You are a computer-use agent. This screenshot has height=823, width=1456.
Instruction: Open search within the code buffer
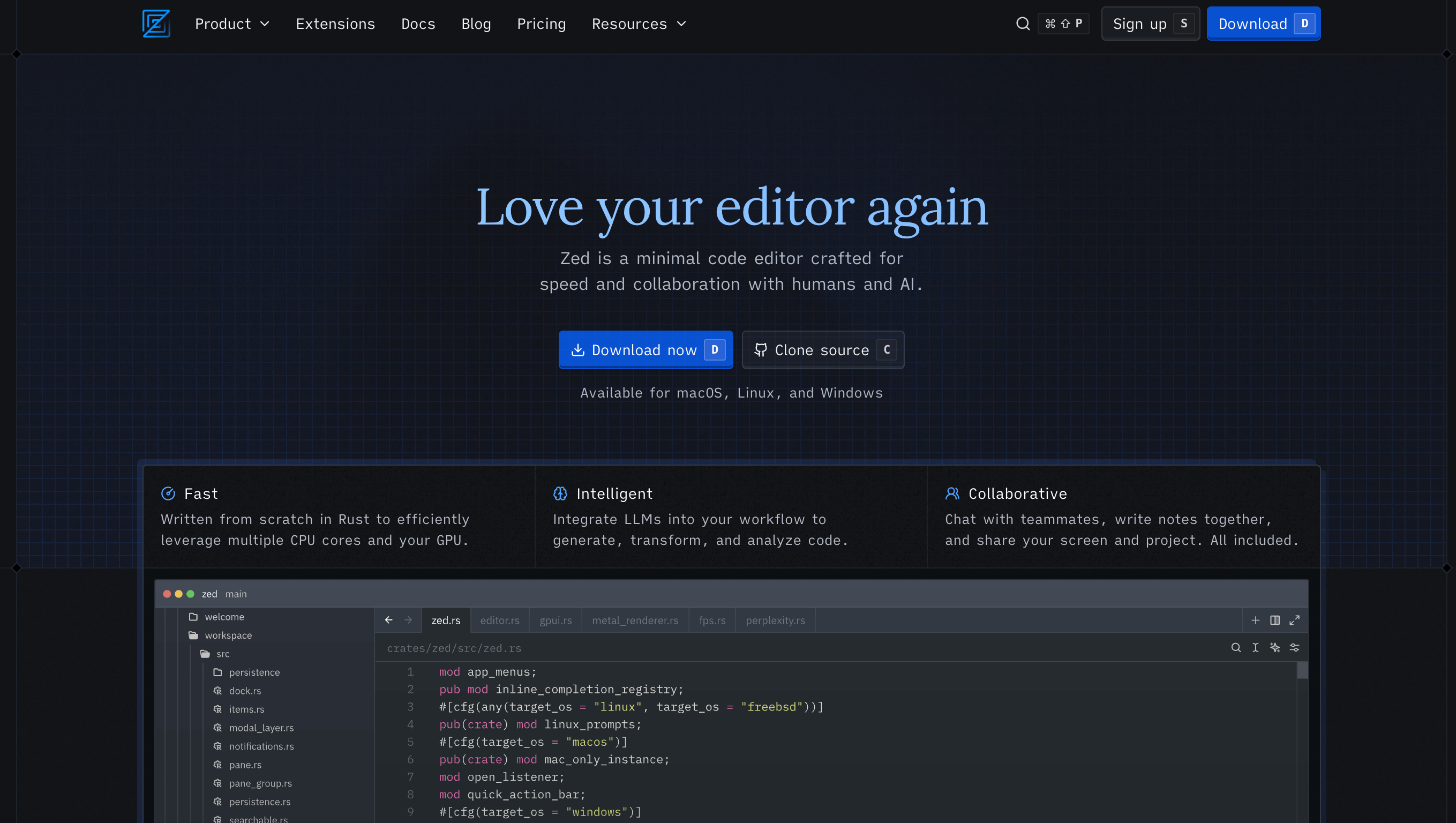coord(1236,648)
